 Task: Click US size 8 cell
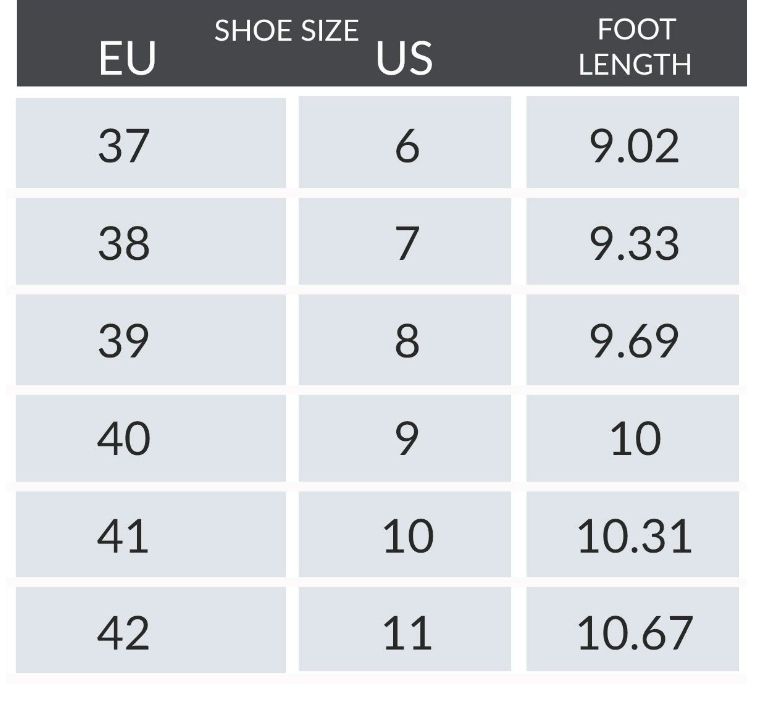[405, 340]
